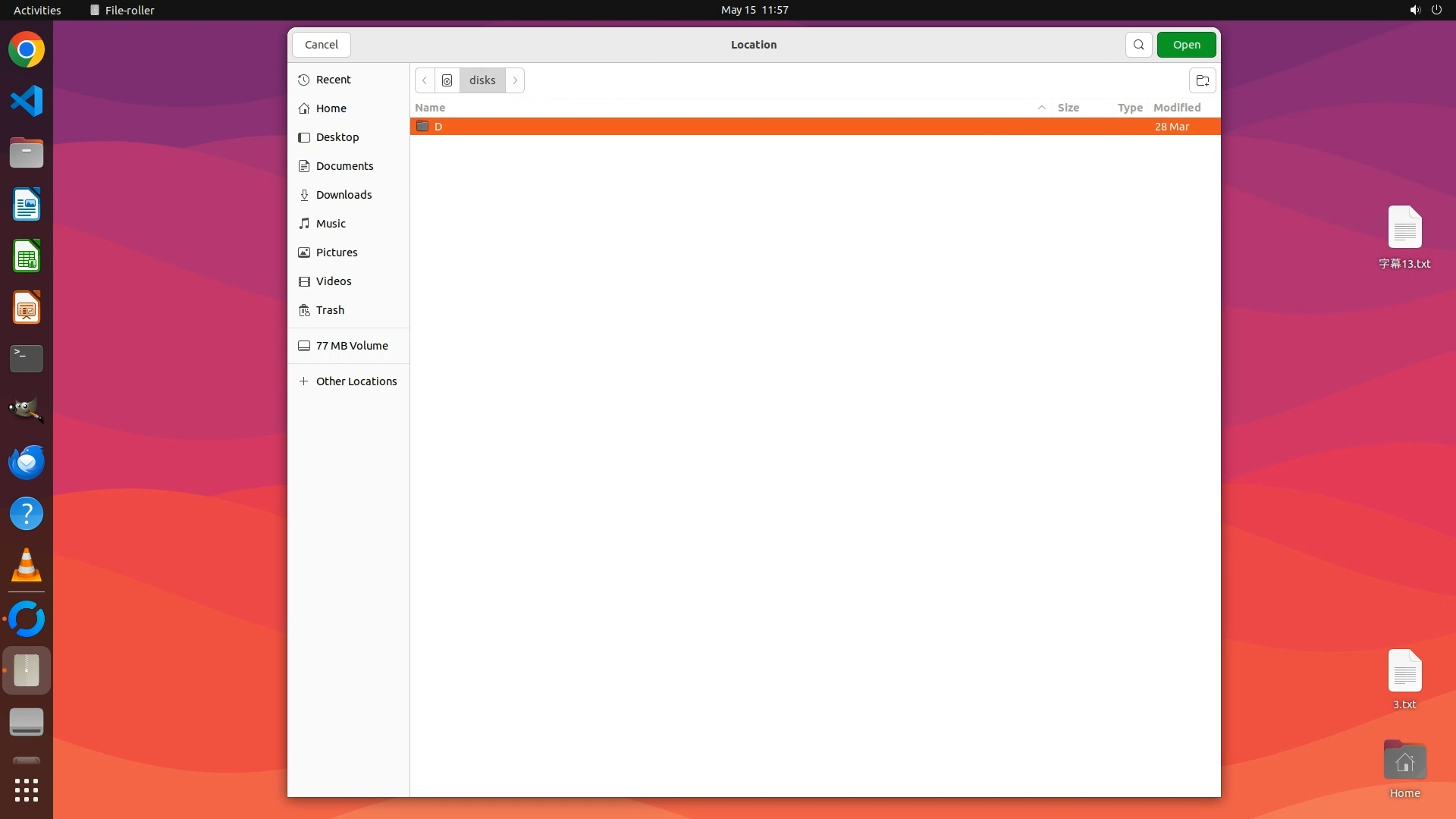The width and height of the screenshot is (1456, 819).
Task: Go to Downloads in the sidebar
Action: tap(344, 195)
